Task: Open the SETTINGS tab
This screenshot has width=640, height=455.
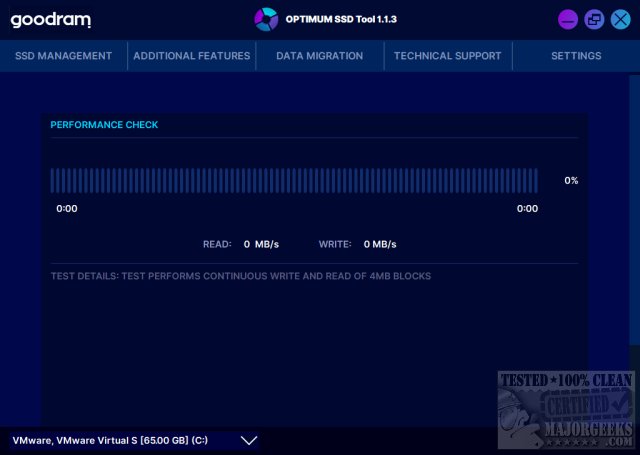Action: point(576,56)
